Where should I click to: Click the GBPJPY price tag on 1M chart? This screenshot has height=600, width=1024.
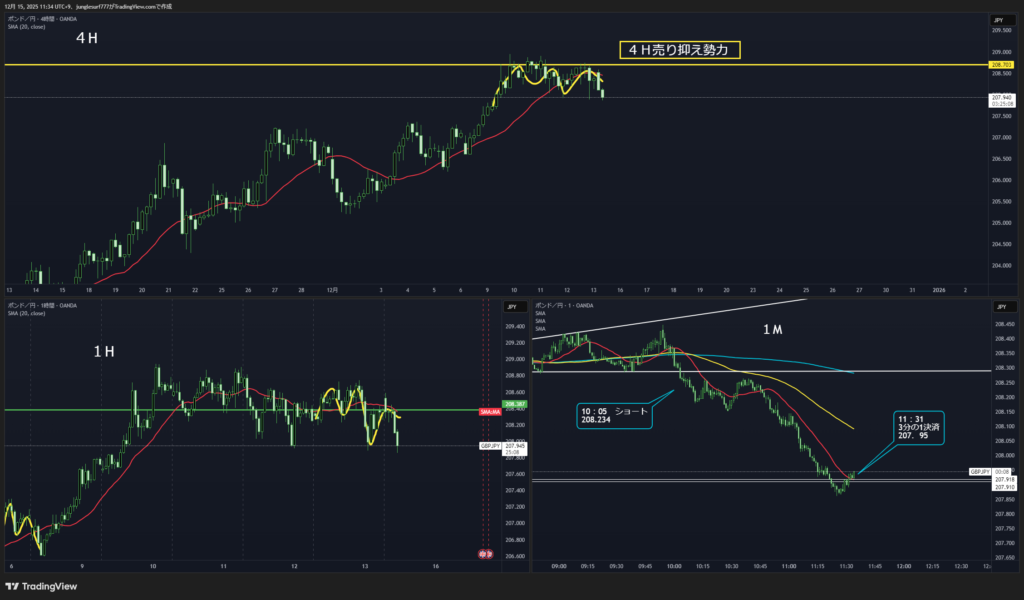(x=977, y=471)
